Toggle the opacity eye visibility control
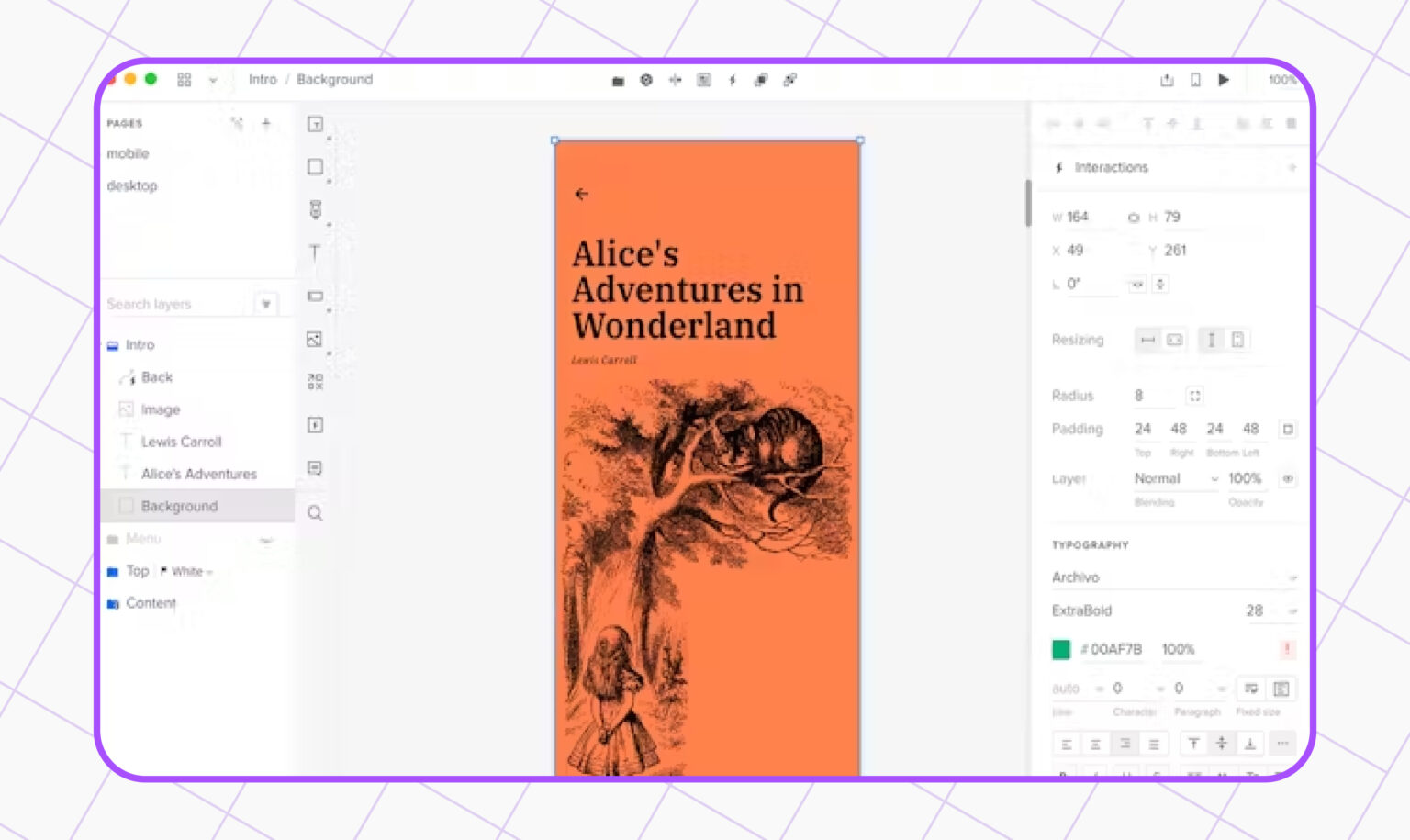The width and height of the screenshot is (1410, 840). (1289, 478)
